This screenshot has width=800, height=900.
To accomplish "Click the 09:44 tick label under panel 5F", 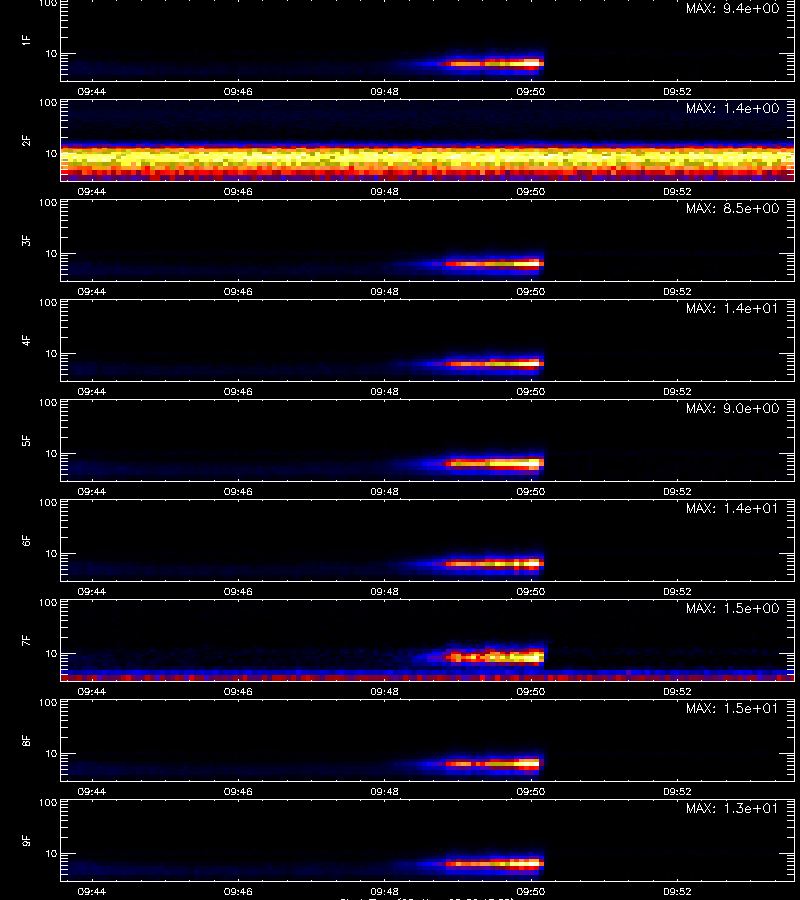I will [x=92, y=491].
